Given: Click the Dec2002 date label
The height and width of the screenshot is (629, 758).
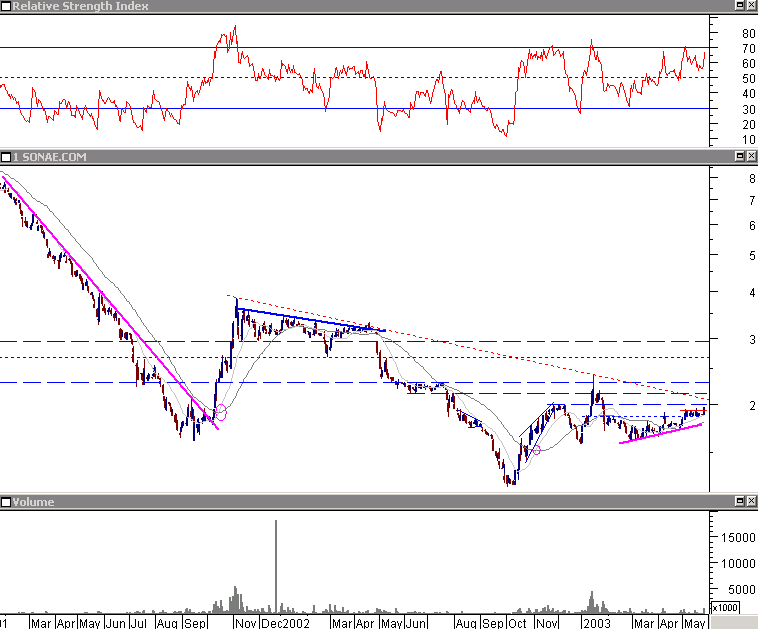Looking at the screenshot, I should click(x=286, y=623).
